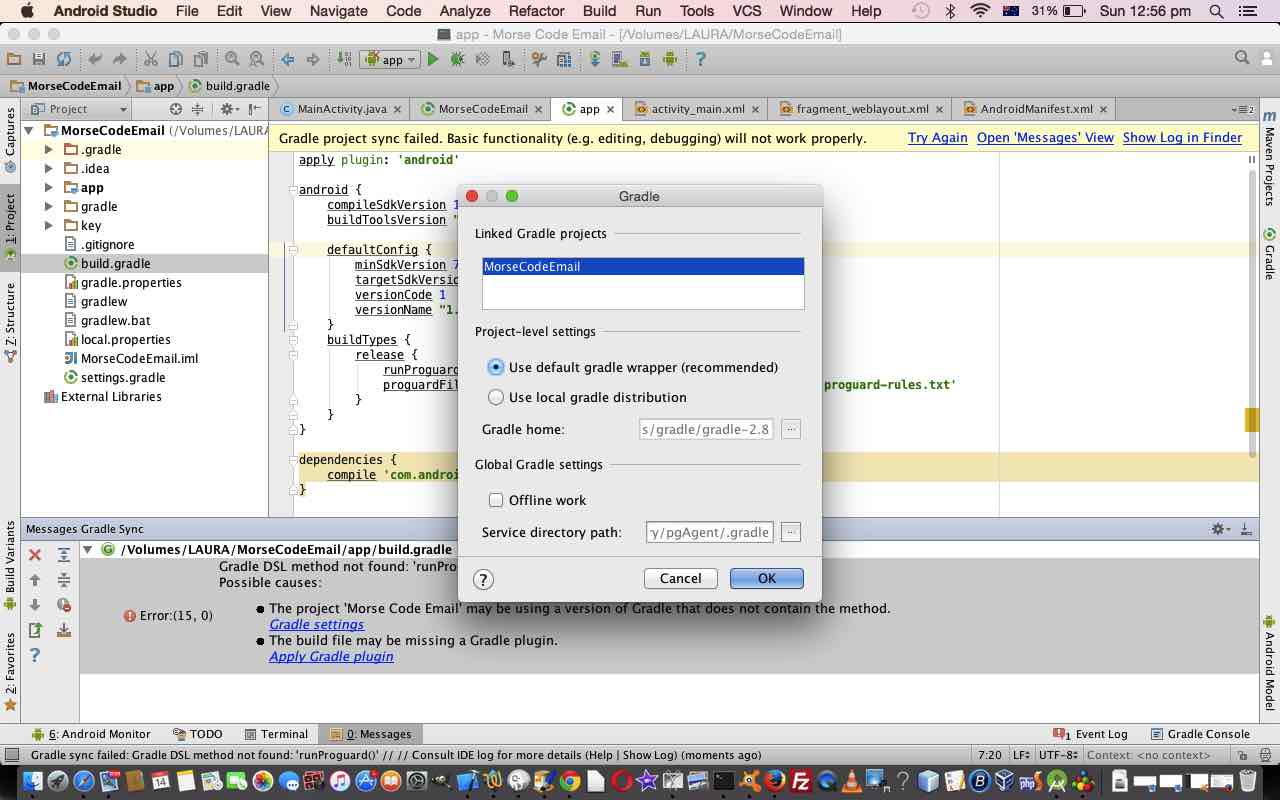The height and width of the screenshot is (800, 1280).
Task: Expand the .idea folder in project tree
Action: 48,168
